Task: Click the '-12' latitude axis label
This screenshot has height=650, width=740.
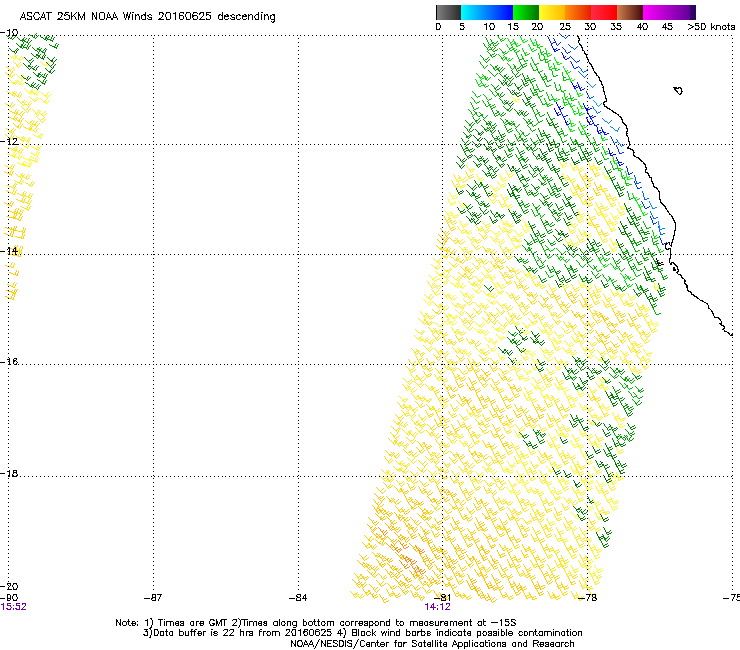Action: [x=9, y=141]
